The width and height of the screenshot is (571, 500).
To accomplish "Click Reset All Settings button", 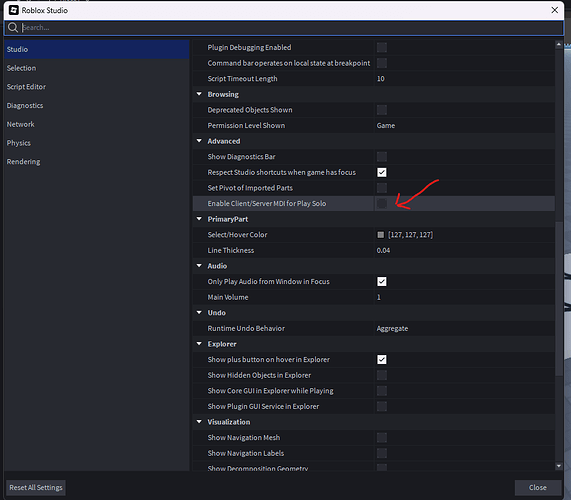I will [x=36, y=488].
